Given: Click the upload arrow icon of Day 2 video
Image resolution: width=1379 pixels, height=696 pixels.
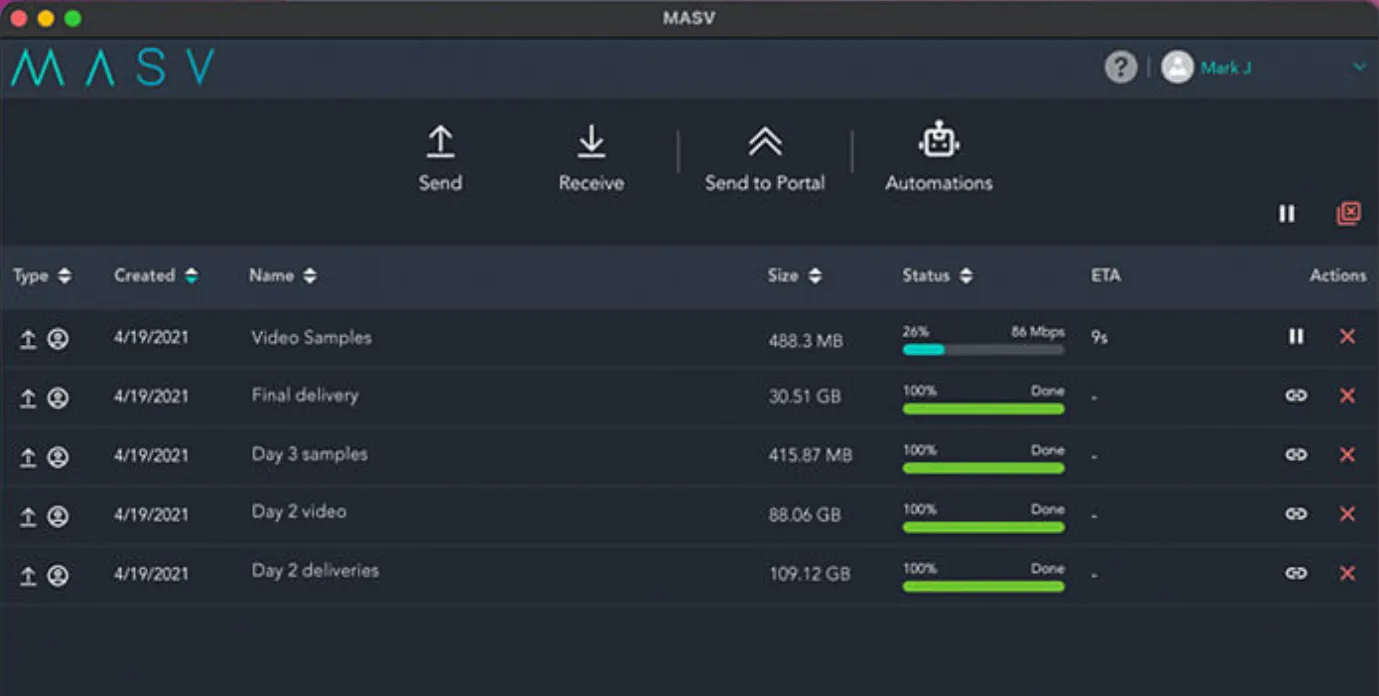Looking at the screenshot, I should tap(28, 516).
